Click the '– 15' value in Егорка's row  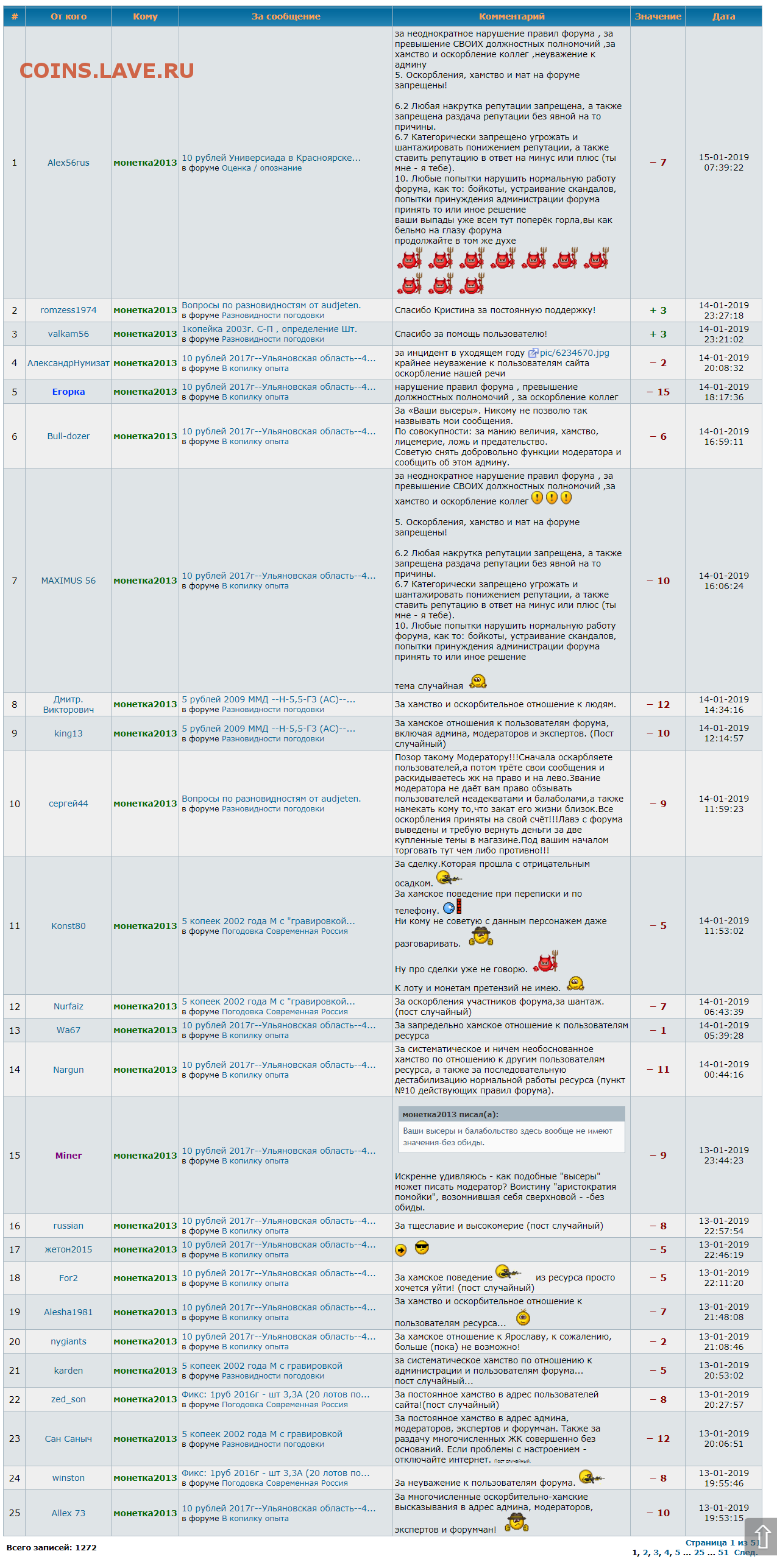tap(658, 392)
